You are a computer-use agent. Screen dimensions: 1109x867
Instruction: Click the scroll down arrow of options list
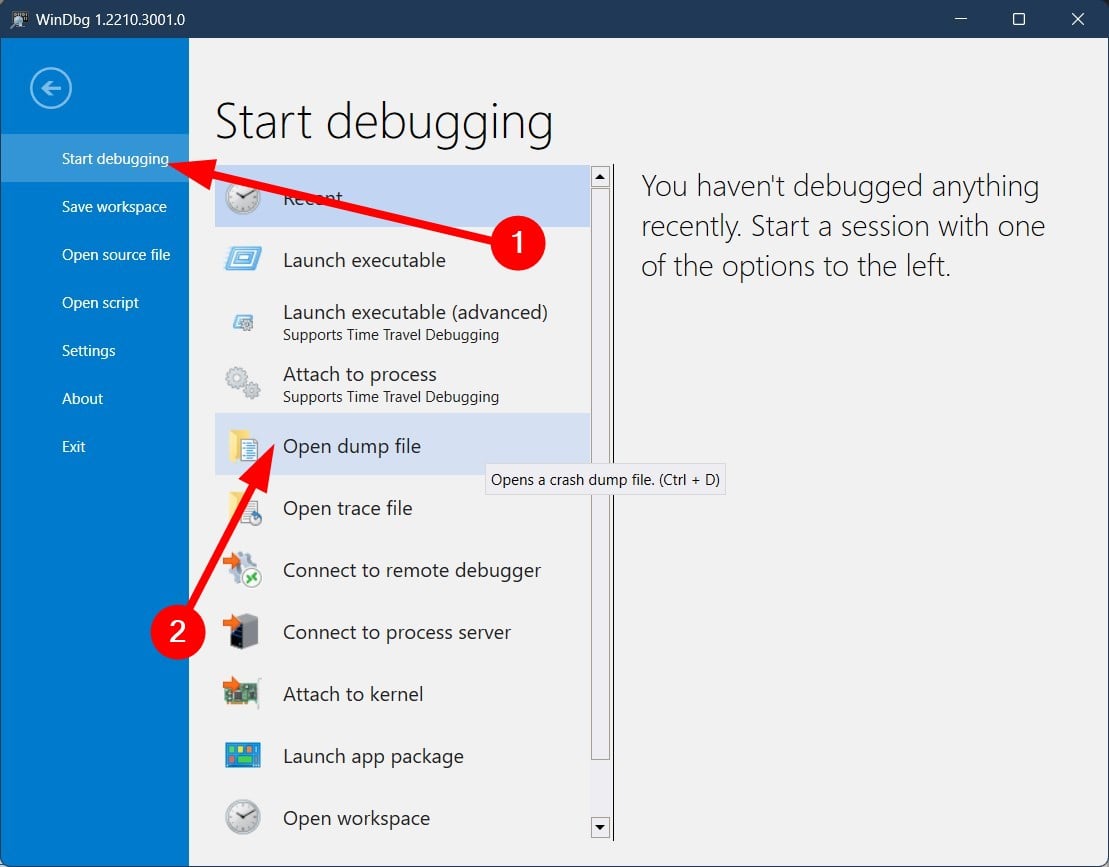[600, 827]
